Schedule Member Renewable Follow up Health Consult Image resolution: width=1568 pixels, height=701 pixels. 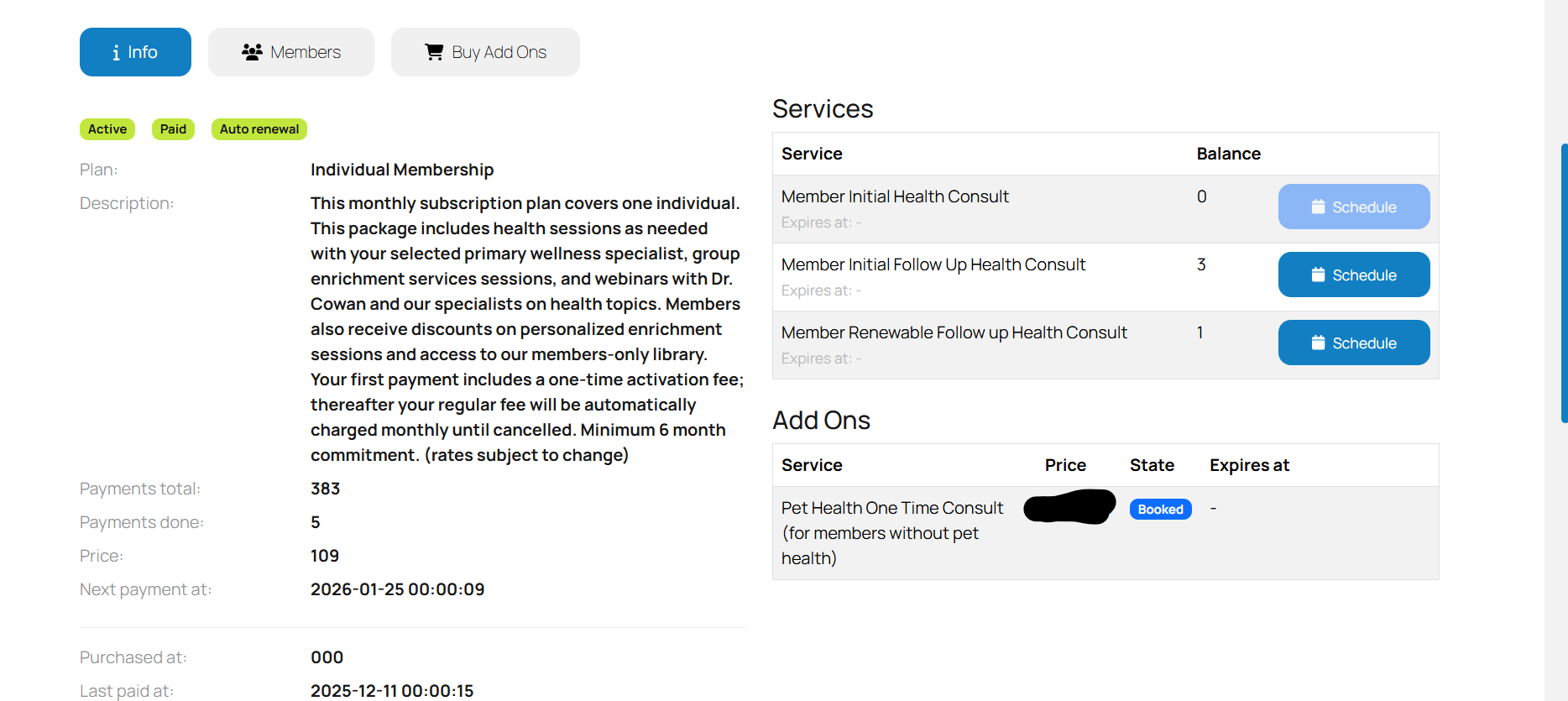[1353, 343]
